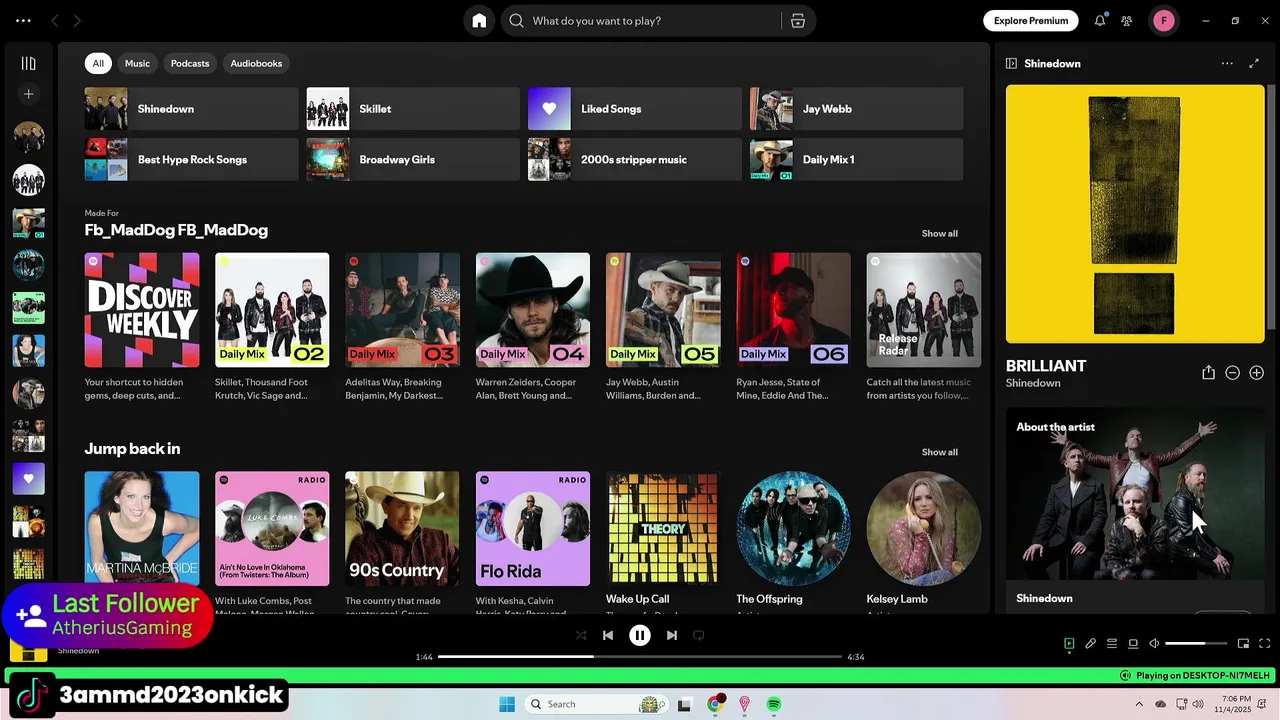Open Daily Mix 05 cover

tap(663, 310)
